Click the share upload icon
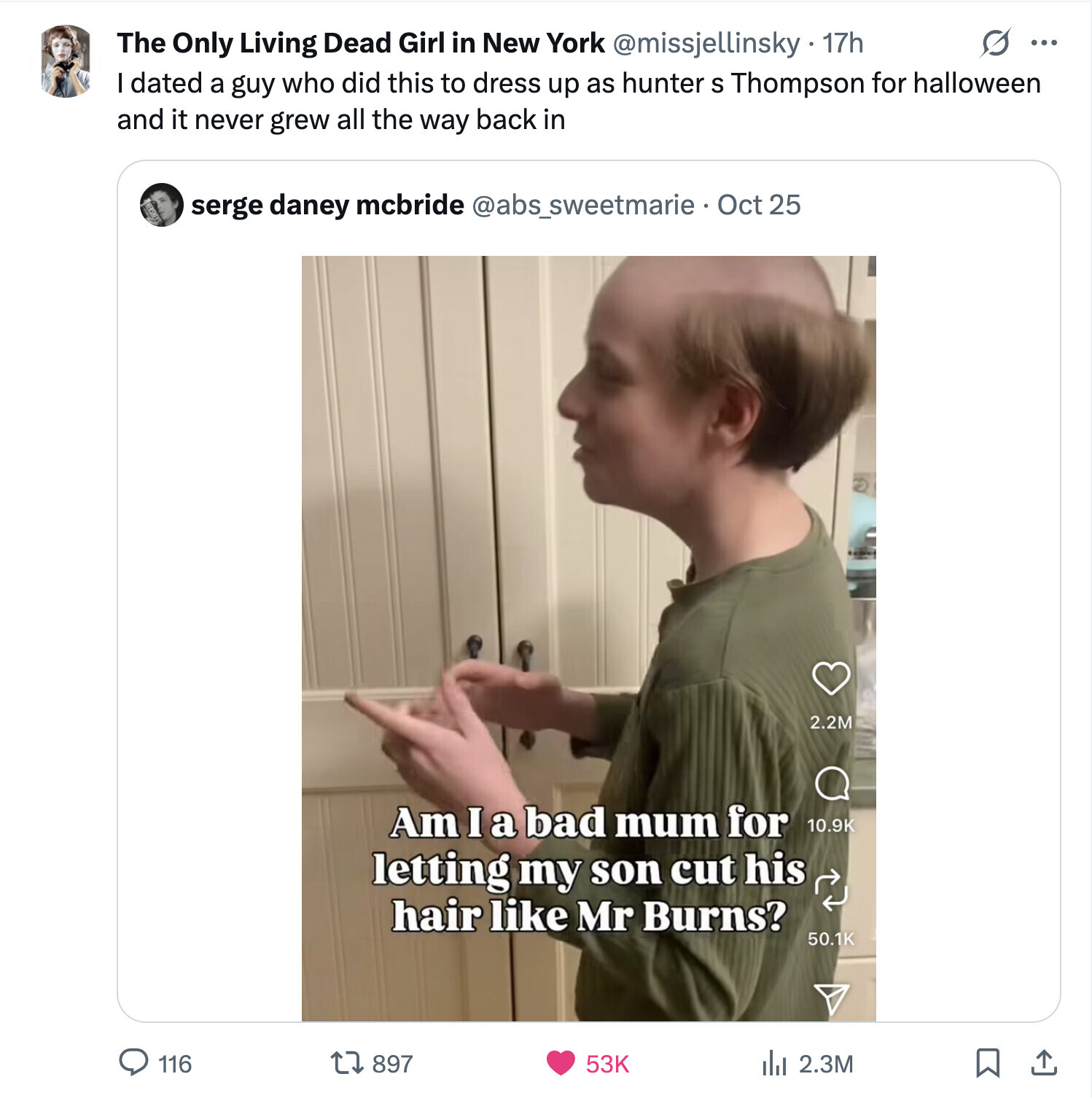Viewport: 1092px width, 1098px height. pyautogui.click(x=1044, y=1063)
